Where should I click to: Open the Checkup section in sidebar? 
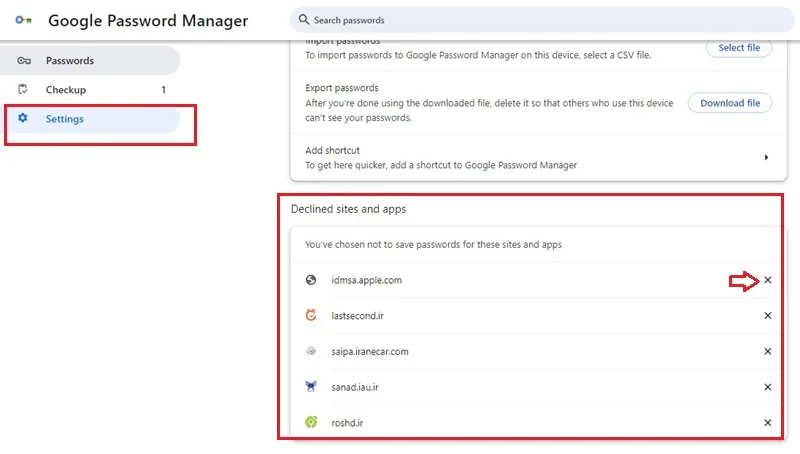pos(90,90)
